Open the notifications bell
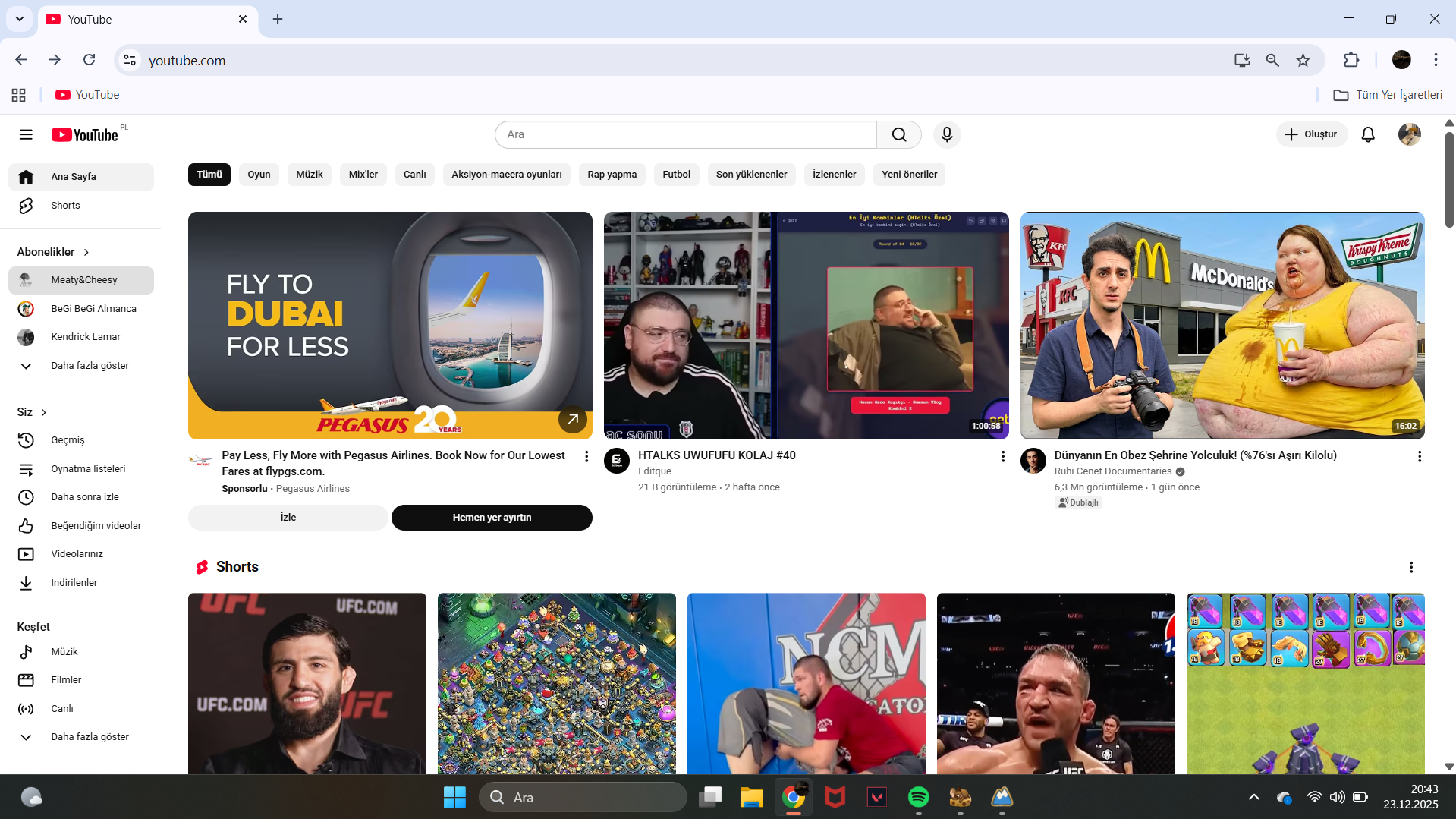Viewport: 1456px width, 819px height. click(1368, 134)
